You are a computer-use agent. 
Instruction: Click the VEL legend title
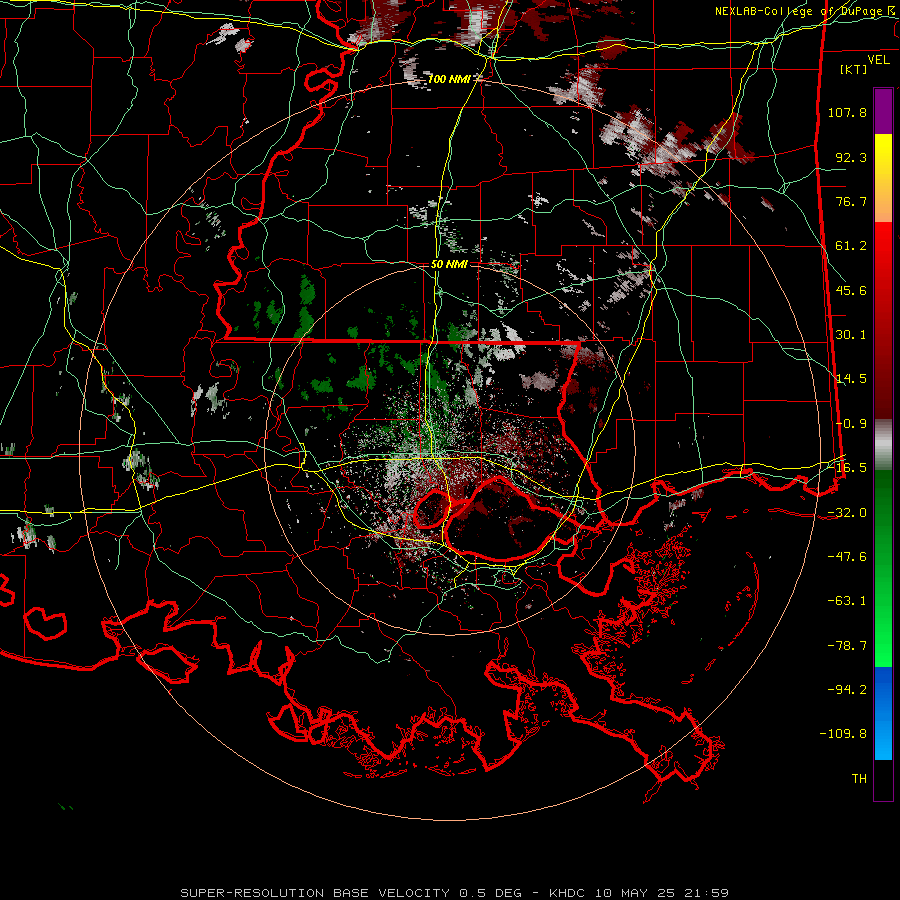878,60
